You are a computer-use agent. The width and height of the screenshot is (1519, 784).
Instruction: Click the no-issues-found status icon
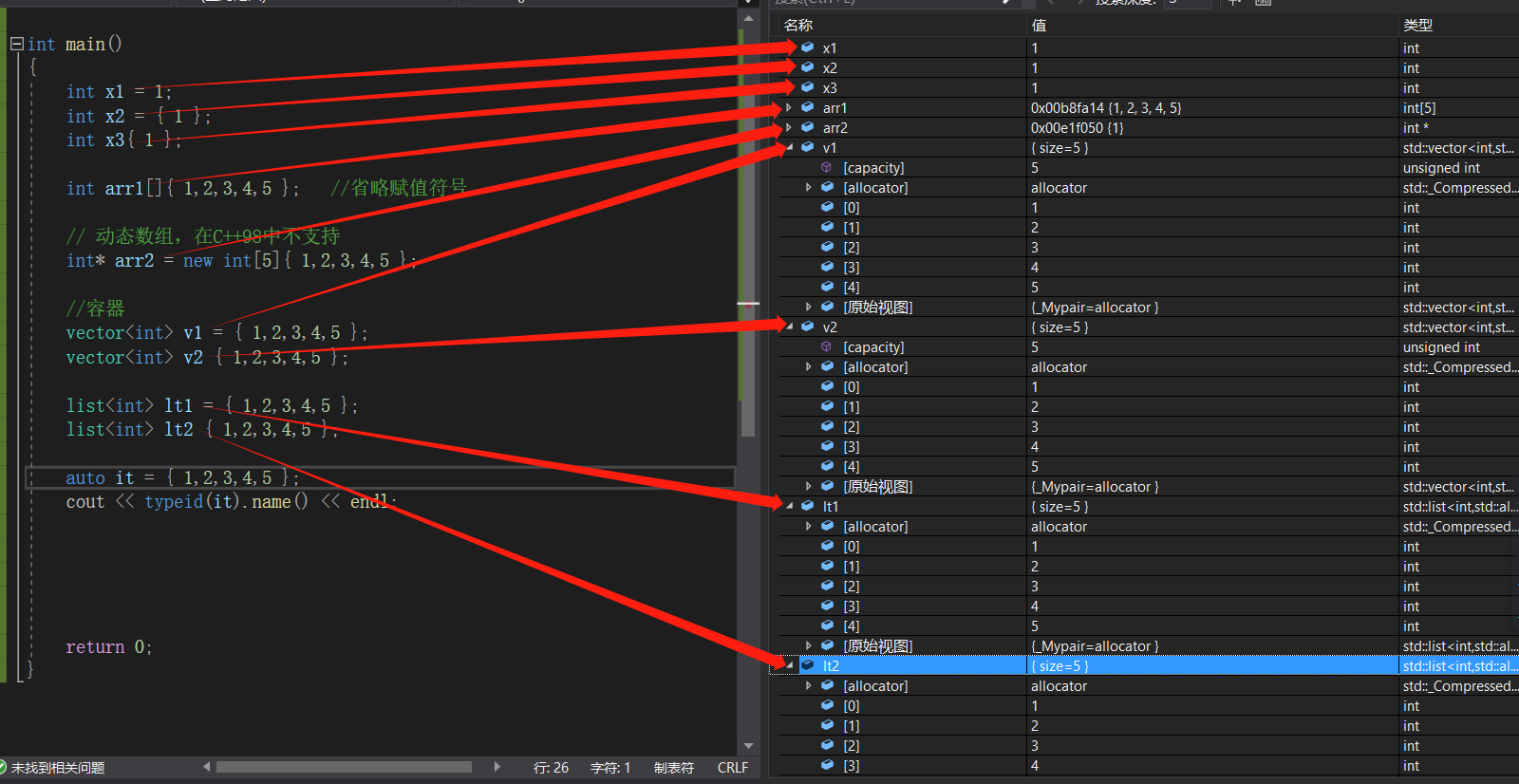(3, 767)
